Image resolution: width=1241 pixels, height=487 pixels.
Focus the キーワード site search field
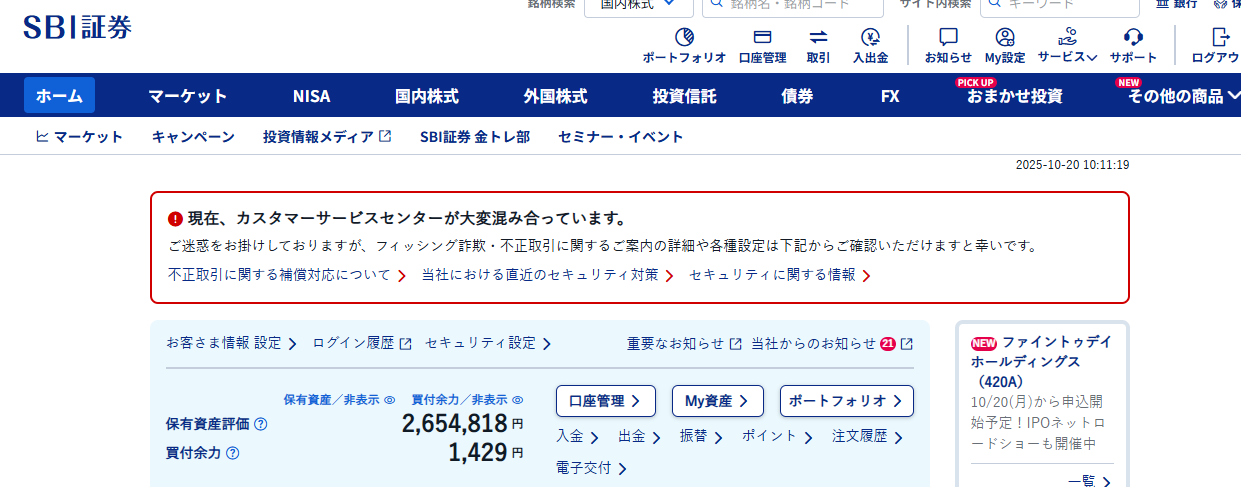(1059, 5)
